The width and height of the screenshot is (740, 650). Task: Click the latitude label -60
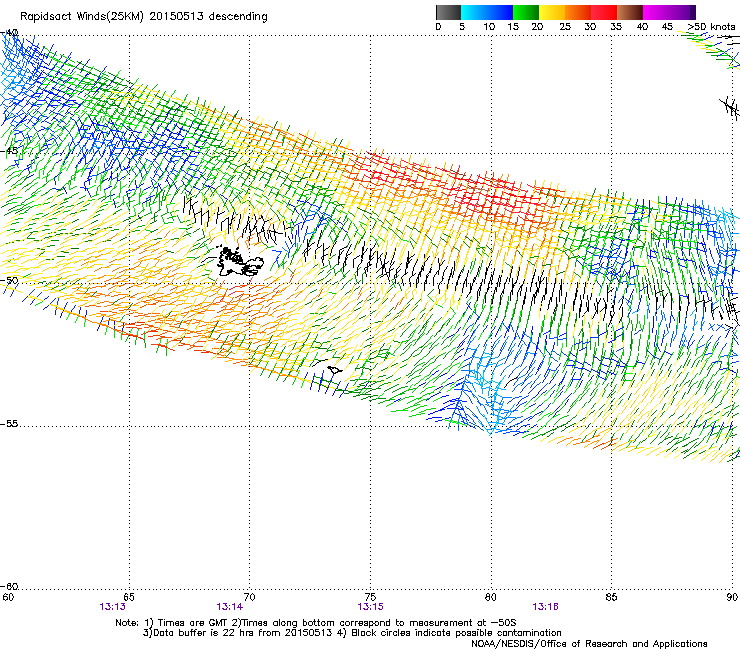click(9, 587)
